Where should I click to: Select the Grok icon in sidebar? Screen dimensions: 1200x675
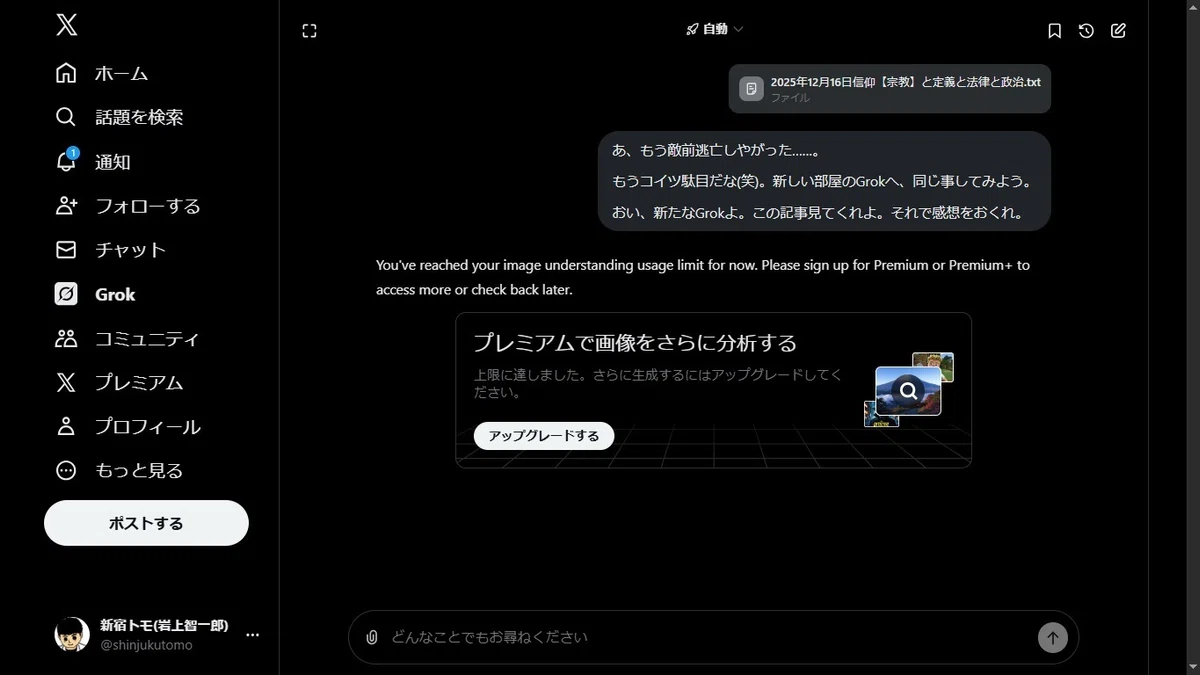pyautogui.click(x=66, y=294)
